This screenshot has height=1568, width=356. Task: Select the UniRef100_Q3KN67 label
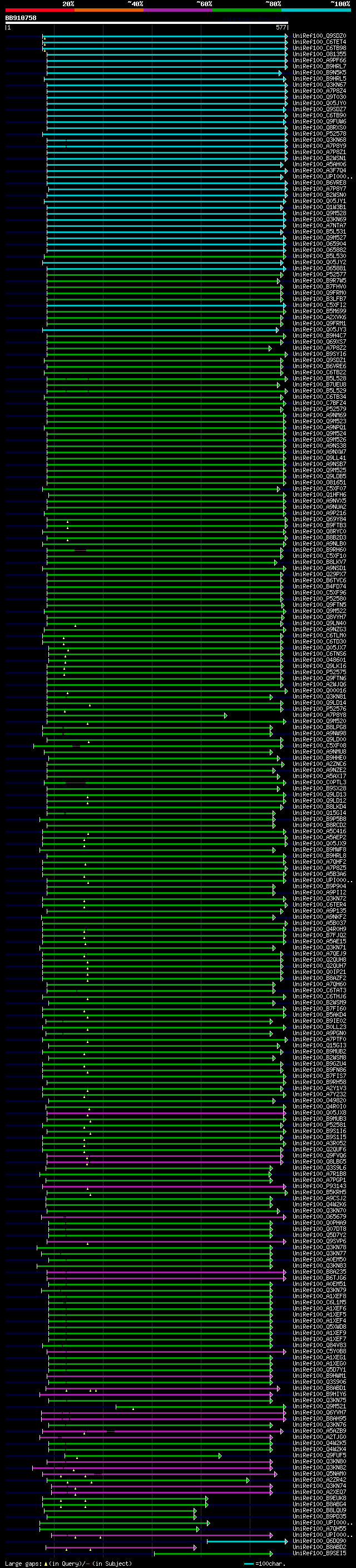pyautogui.click(x=319, y=85)
